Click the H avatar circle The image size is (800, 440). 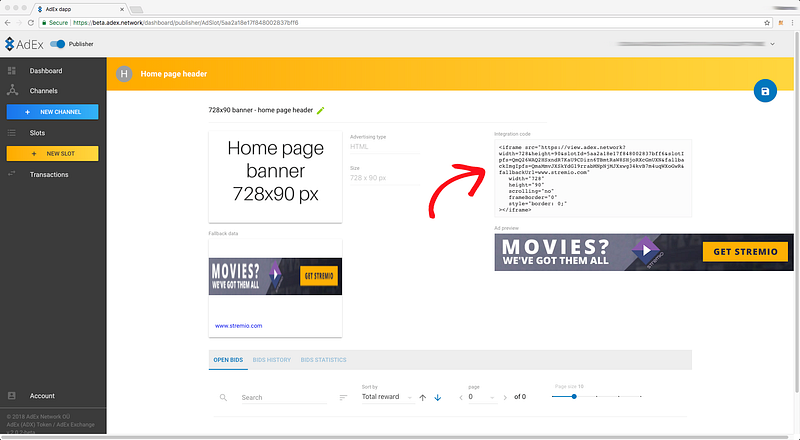coord(124,74)
